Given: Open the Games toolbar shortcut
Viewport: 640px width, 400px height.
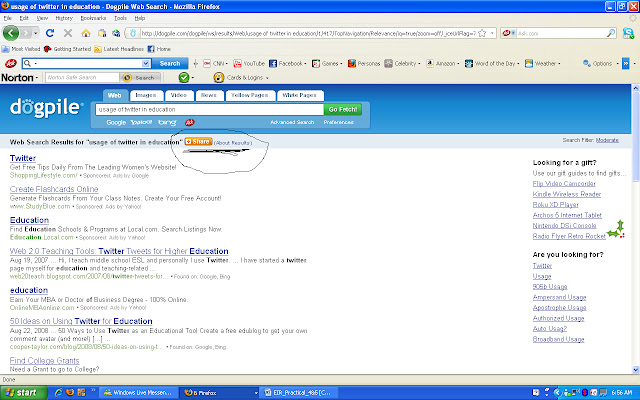Looking at the screenshot, I should click(x=327, y=63).
